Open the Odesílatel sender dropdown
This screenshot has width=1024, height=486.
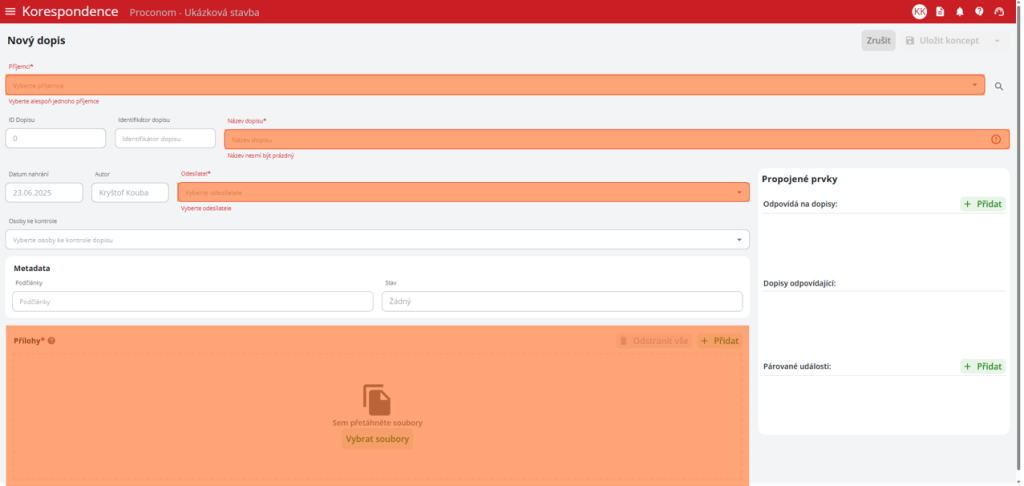739,192
